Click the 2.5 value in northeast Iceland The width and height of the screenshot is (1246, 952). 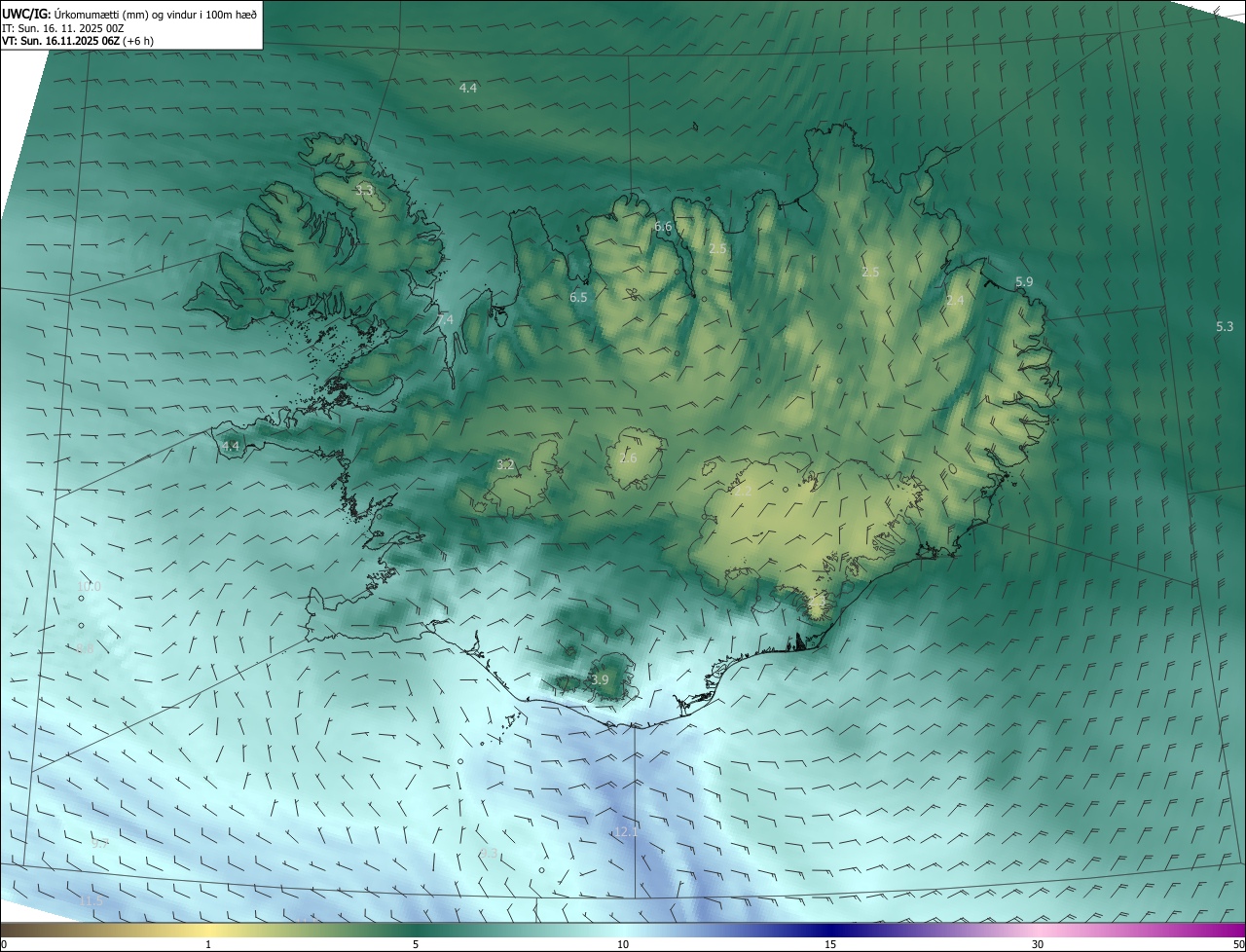tap(870, 272)
